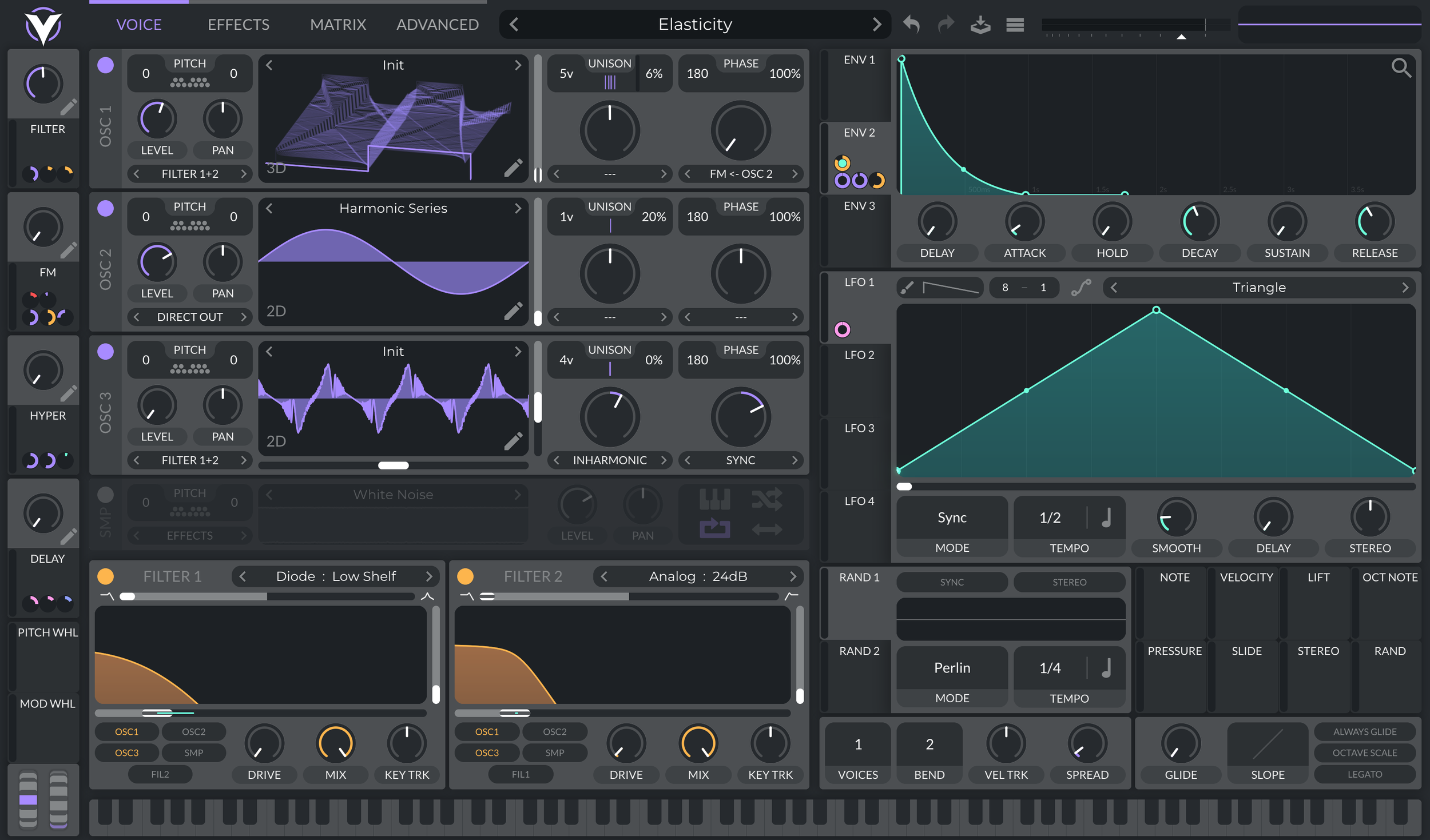Screen dimensions: 1430x840
Task: Click Filter 2 cutoff slider handle
Action: tap(515, 713)
